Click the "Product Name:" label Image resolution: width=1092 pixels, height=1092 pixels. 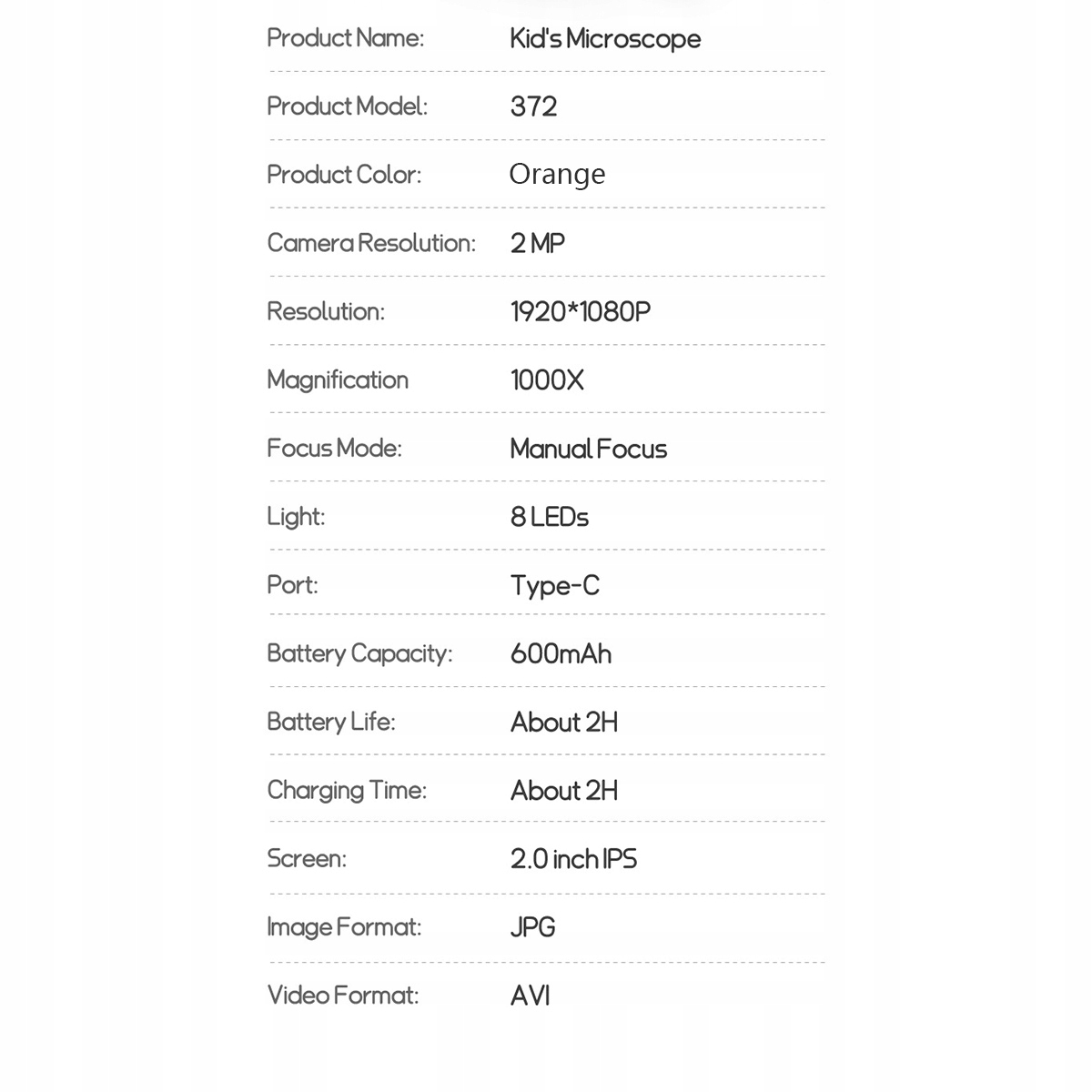[345, 38]
